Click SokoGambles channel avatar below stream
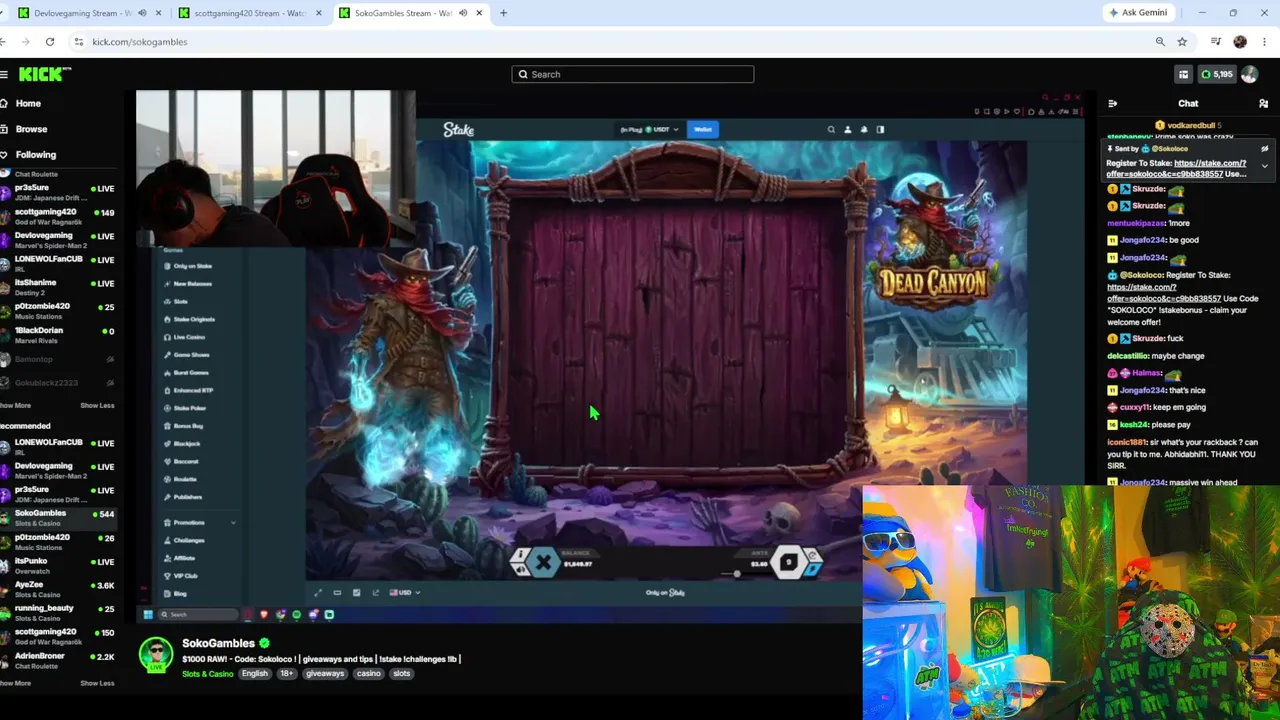The height and width of the screenshot is (720, 1280). pyautogui.click(x=156, y=654)
